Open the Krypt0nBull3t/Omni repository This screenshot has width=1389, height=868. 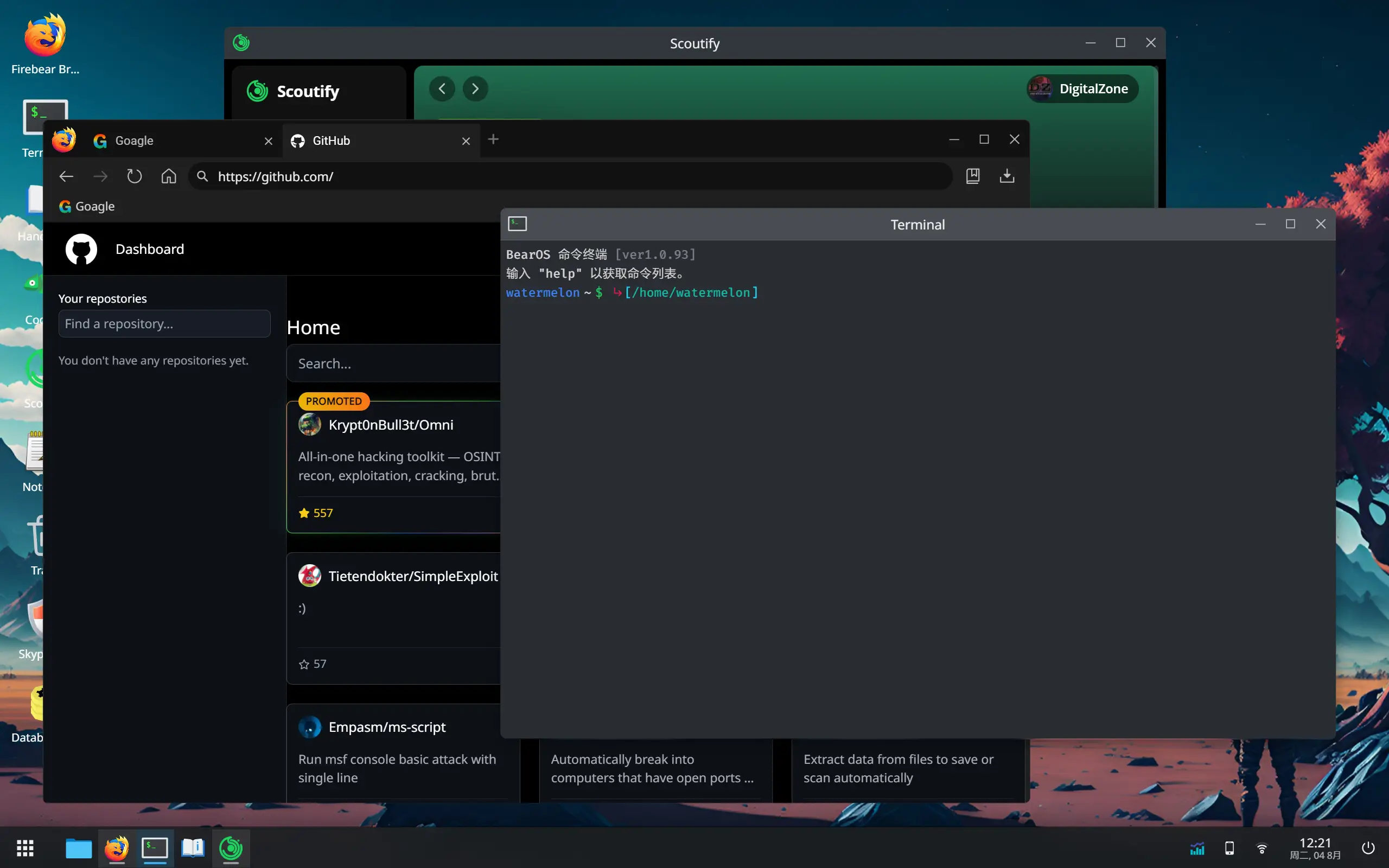click(391, 425)
